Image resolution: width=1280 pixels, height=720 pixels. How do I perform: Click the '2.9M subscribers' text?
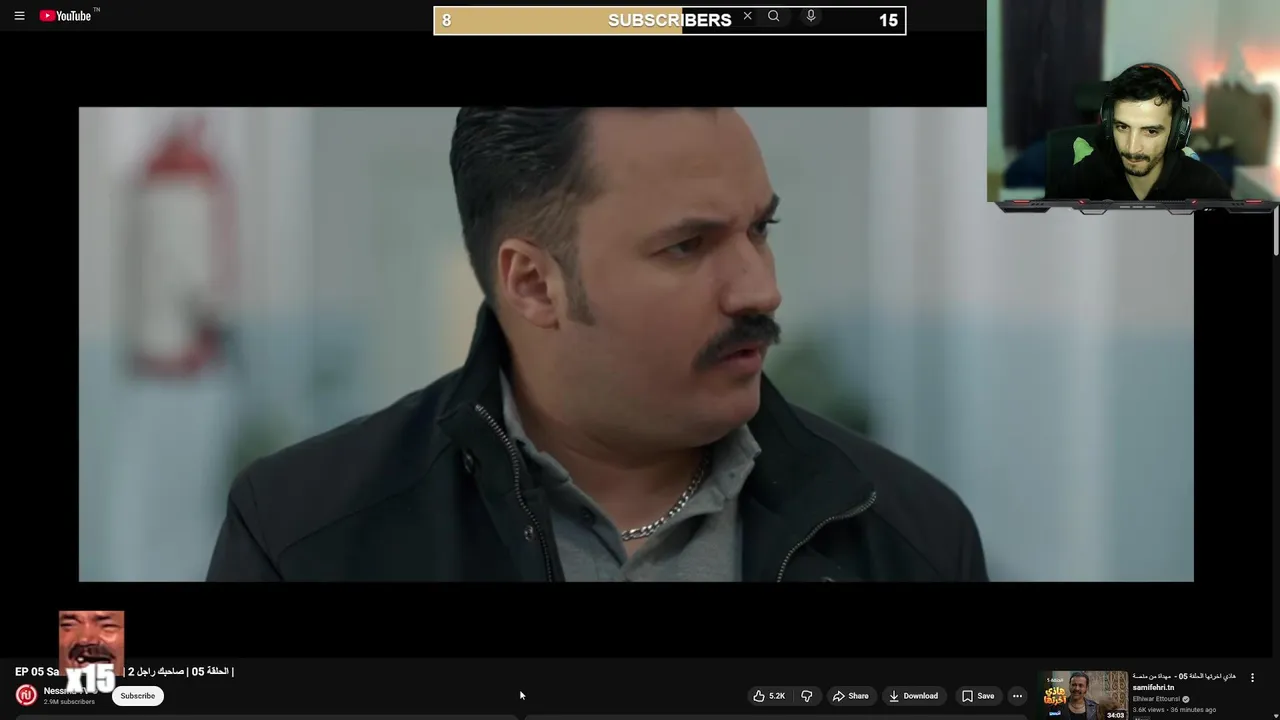[69, 702]
